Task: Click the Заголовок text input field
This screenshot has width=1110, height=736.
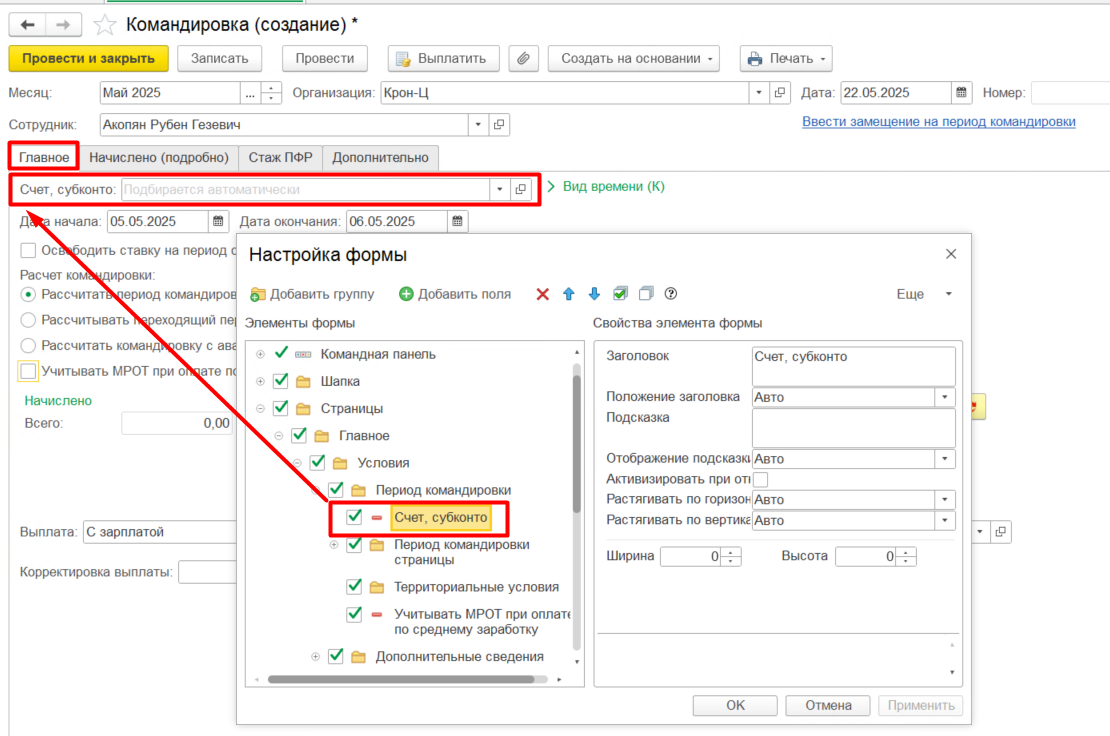Action: 853,366
